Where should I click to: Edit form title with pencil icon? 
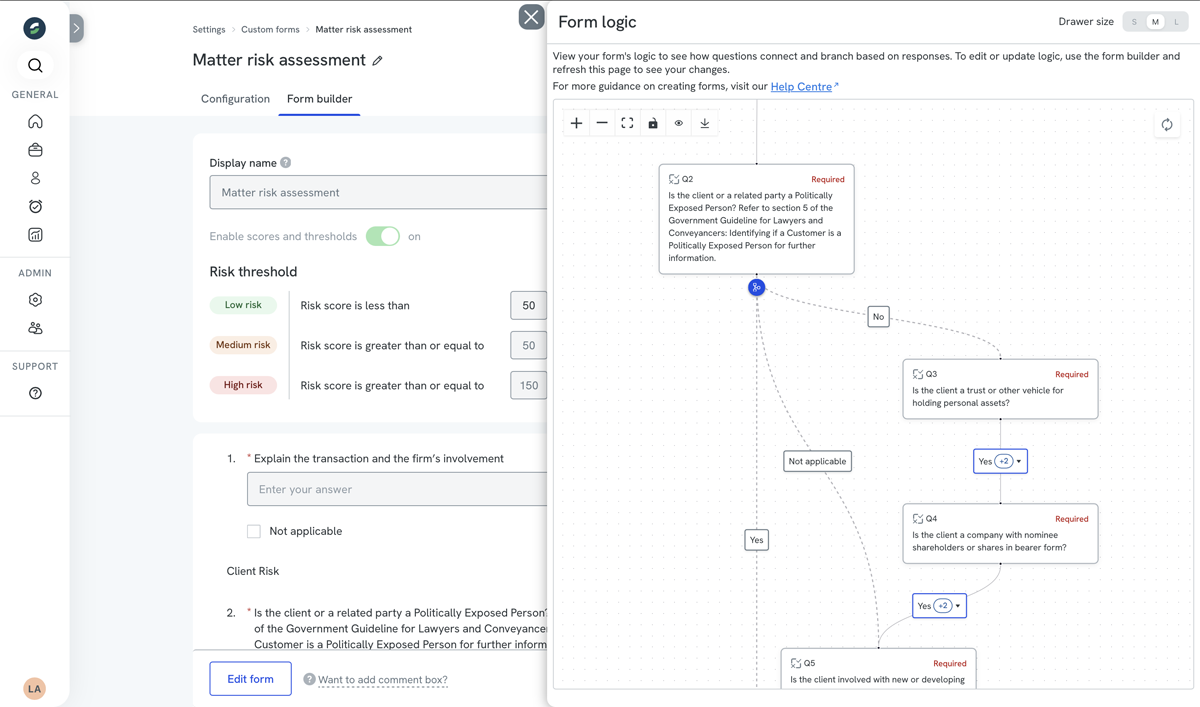[x=377, y=61]
